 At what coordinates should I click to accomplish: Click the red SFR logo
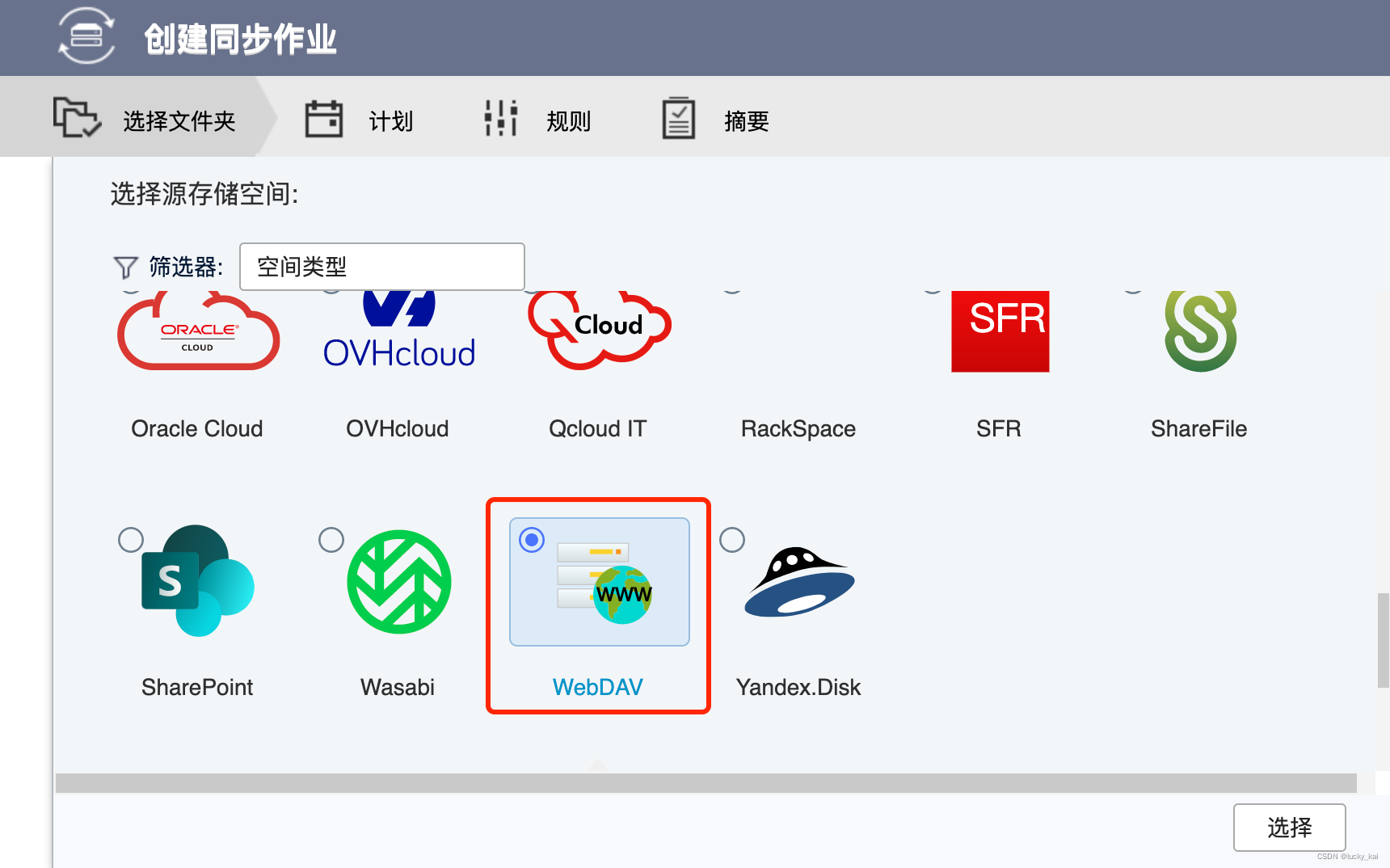click(1000, 331)
